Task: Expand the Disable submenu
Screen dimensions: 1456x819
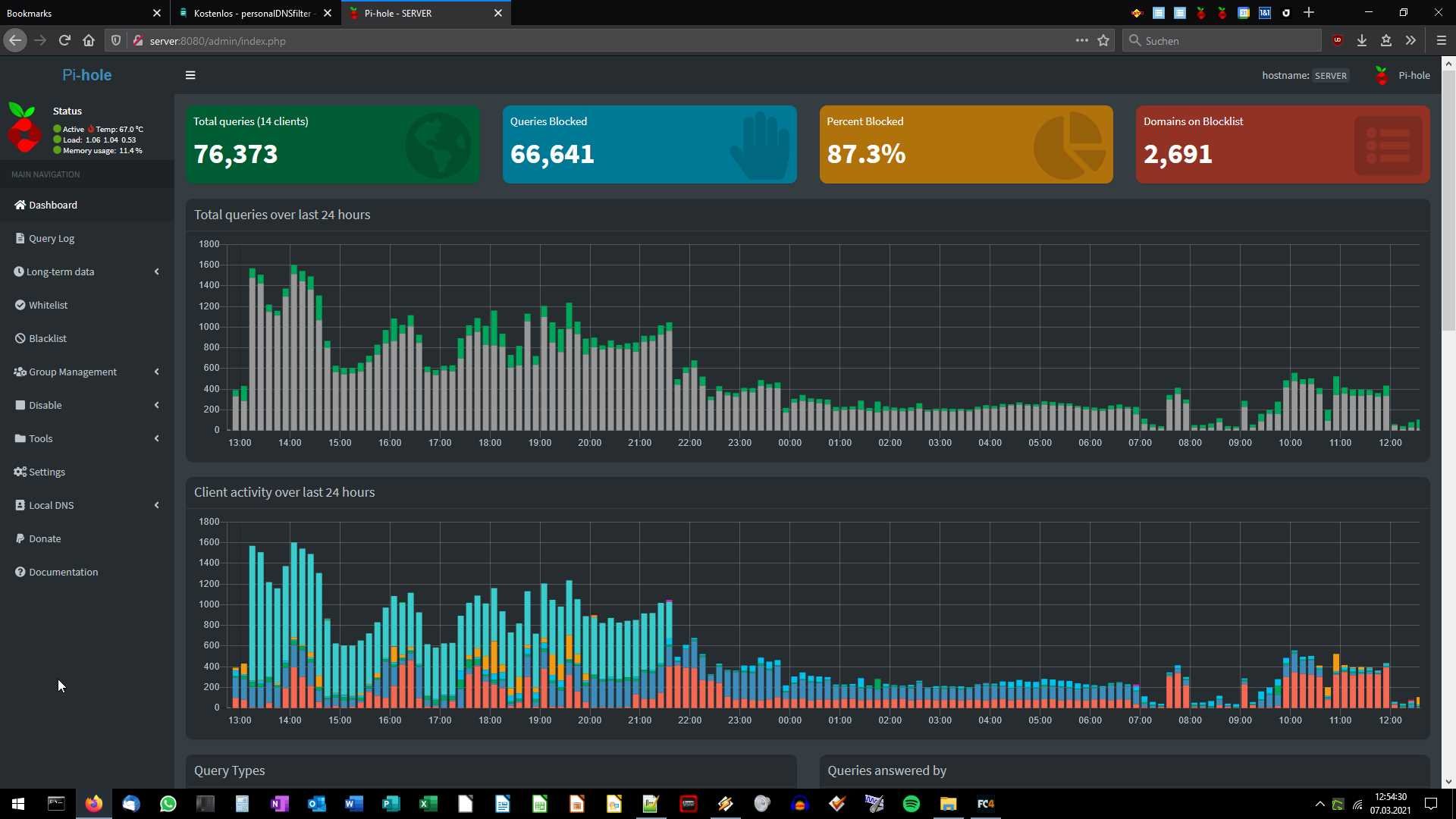Action: tap(87, 405)
